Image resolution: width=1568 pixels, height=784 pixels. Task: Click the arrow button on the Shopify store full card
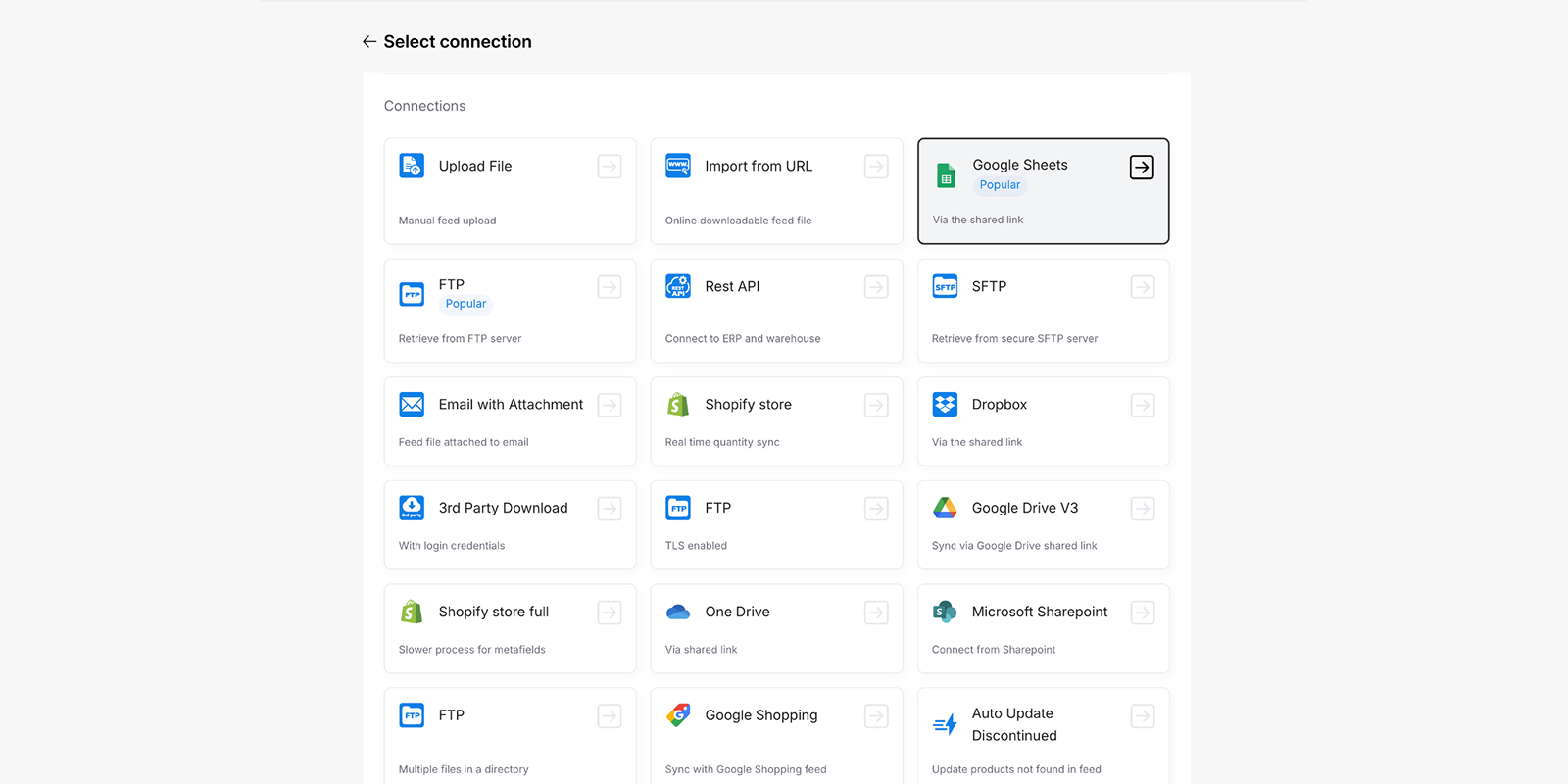coord(610,612)
